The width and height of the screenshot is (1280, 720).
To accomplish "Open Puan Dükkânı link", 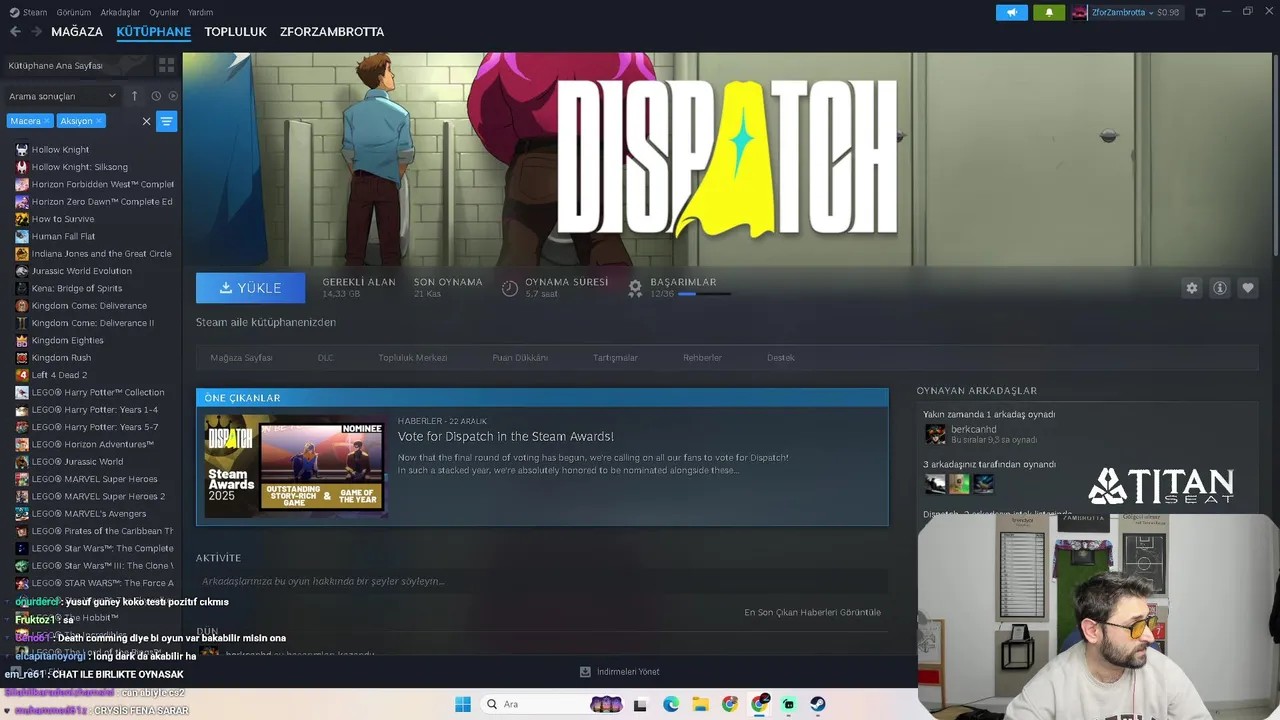I will [520, 357].
